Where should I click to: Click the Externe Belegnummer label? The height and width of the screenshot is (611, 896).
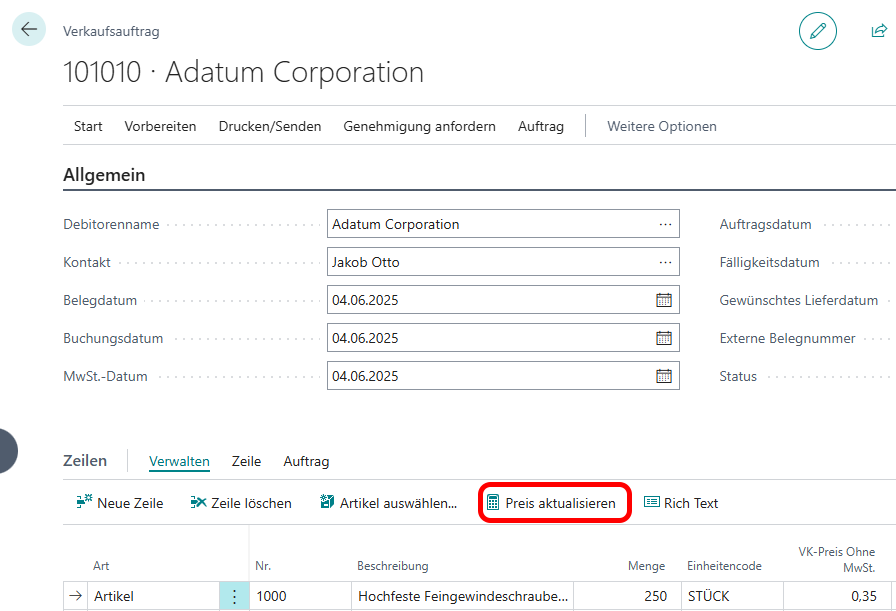(787, 338)
